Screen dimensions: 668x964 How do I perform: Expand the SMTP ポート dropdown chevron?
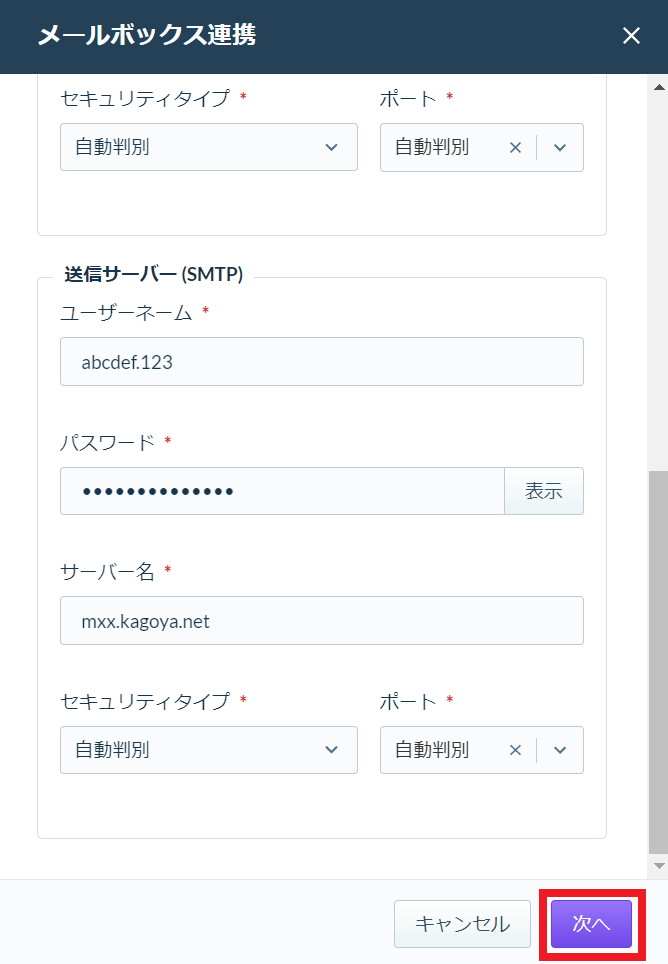(560, 750)
